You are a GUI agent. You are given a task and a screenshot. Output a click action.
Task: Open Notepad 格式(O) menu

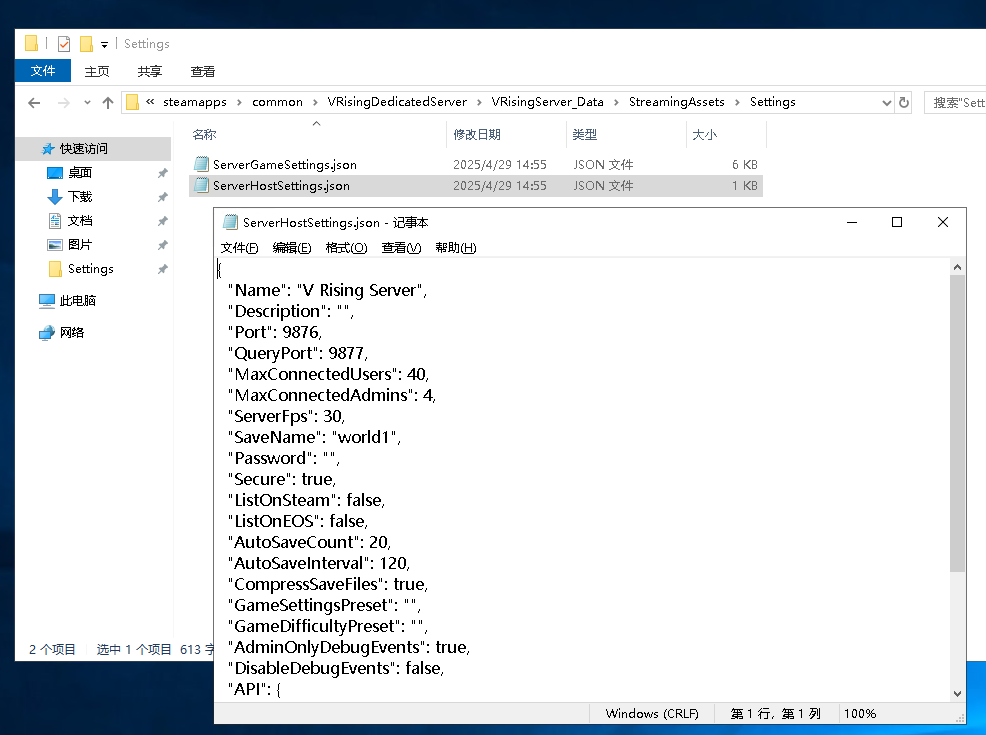pos(346,248)
